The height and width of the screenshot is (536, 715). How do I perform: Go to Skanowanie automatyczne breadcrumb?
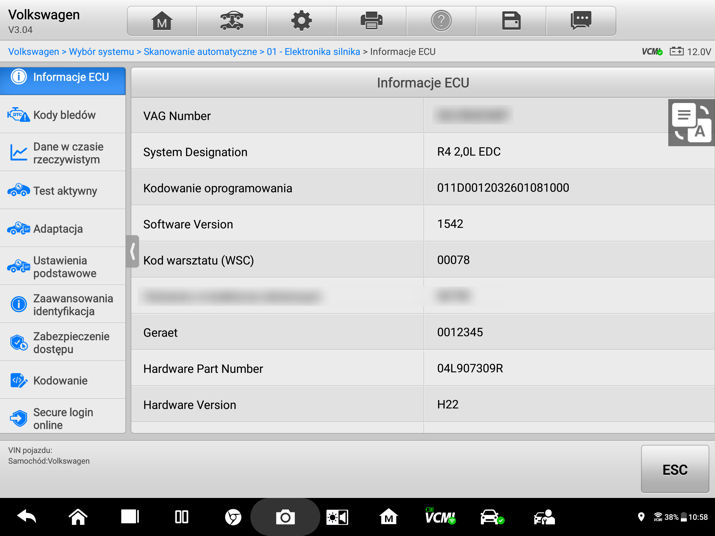pos(200,52)
